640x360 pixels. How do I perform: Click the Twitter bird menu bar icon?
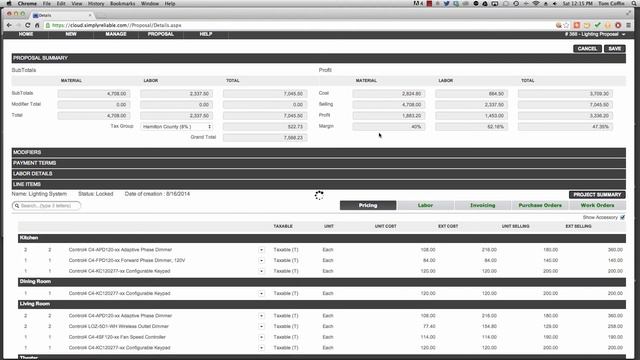447,3
